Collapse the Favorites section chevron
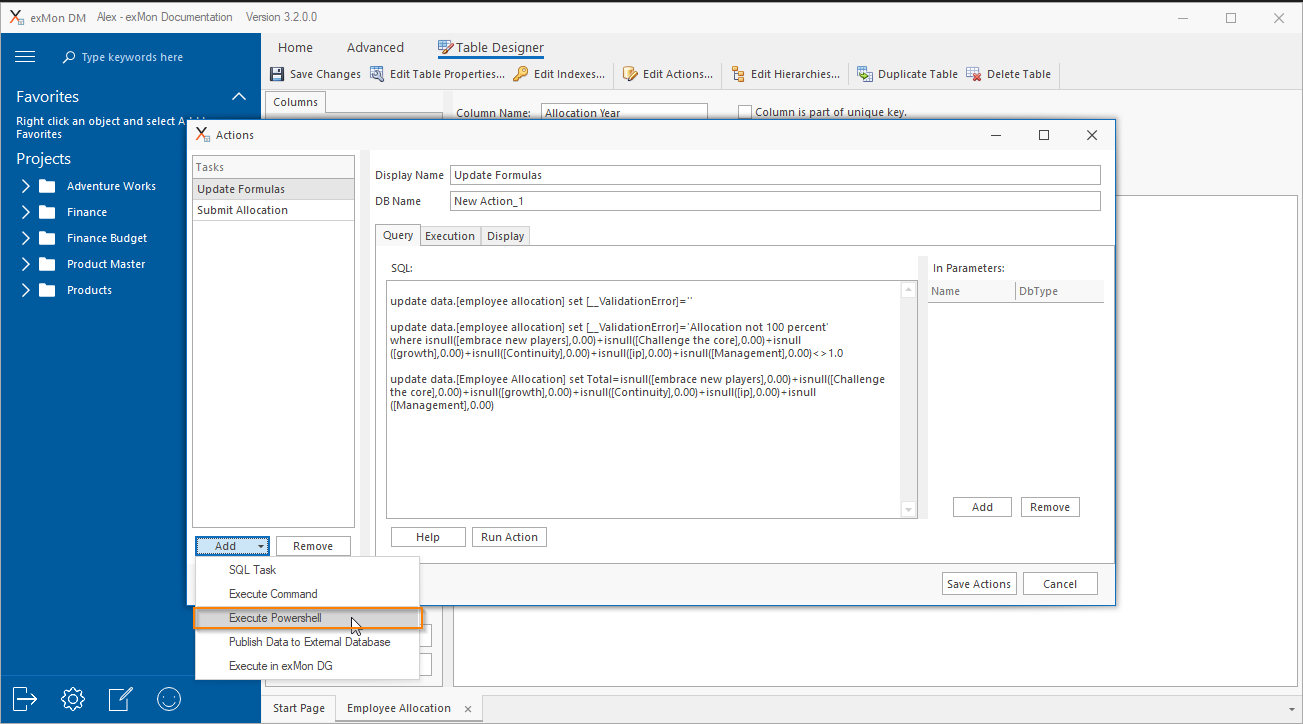The image size is (1303, 724). point(239,96)
